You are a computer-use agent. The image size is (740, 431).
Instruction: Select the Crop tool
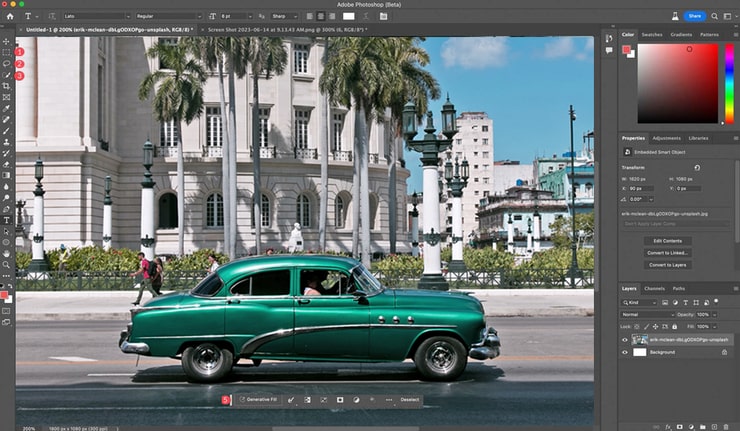click(6, 86)
